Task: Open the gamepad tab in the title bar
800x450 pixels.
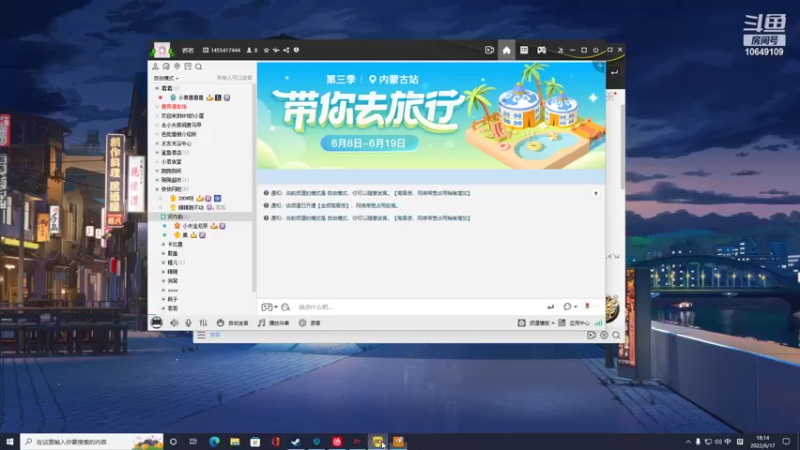Action: tap(541, 50)
